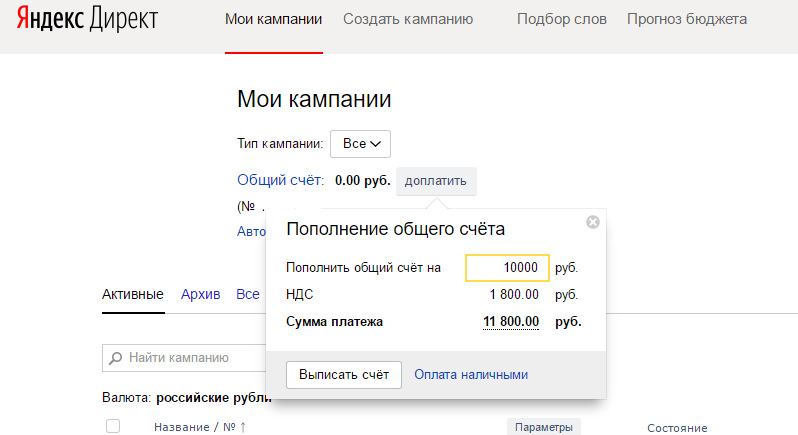The image size is (798, 435).
Task: Click the Выписать счёт button
Action: tap(344, 375)
